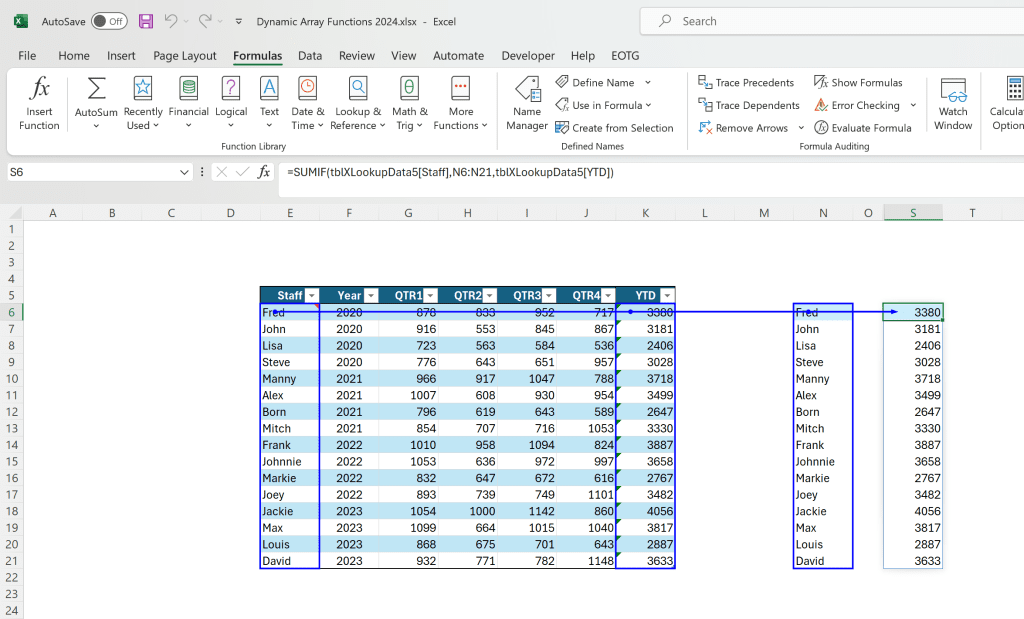Viewport: 1024px width, 619px height.
Task: Open the Staff column filter dropdown
Action: click(x=311, y=295)
